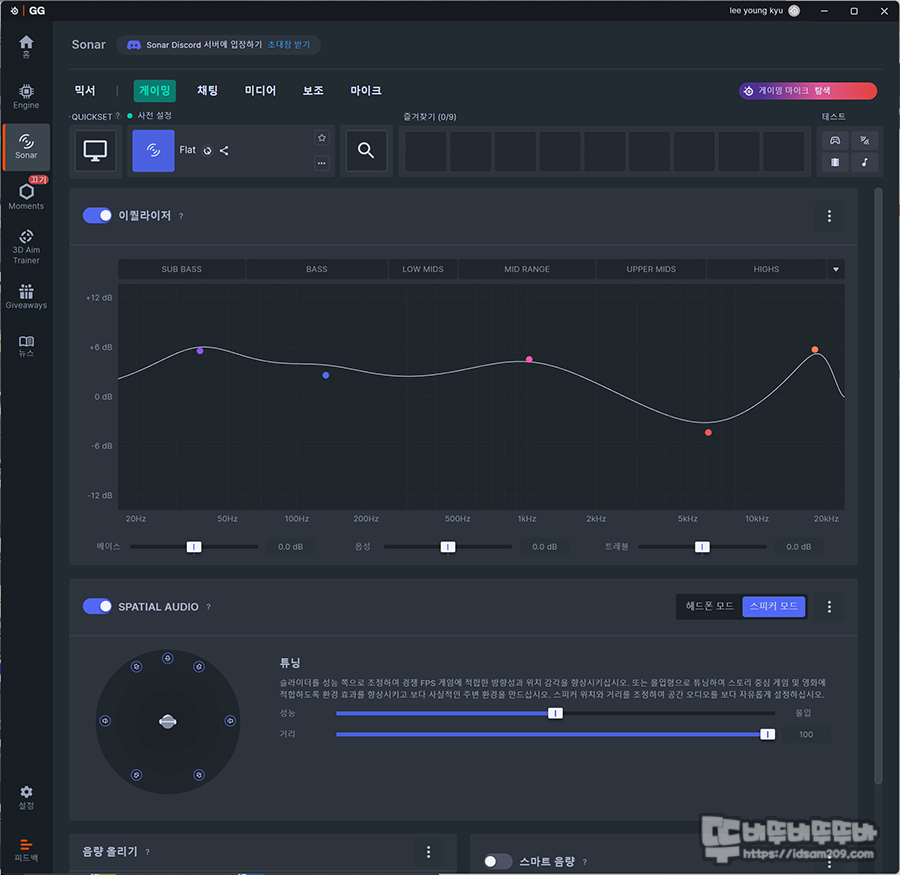
Task: Switch to the Mixer tab
Action: click(x=85, y=91)
